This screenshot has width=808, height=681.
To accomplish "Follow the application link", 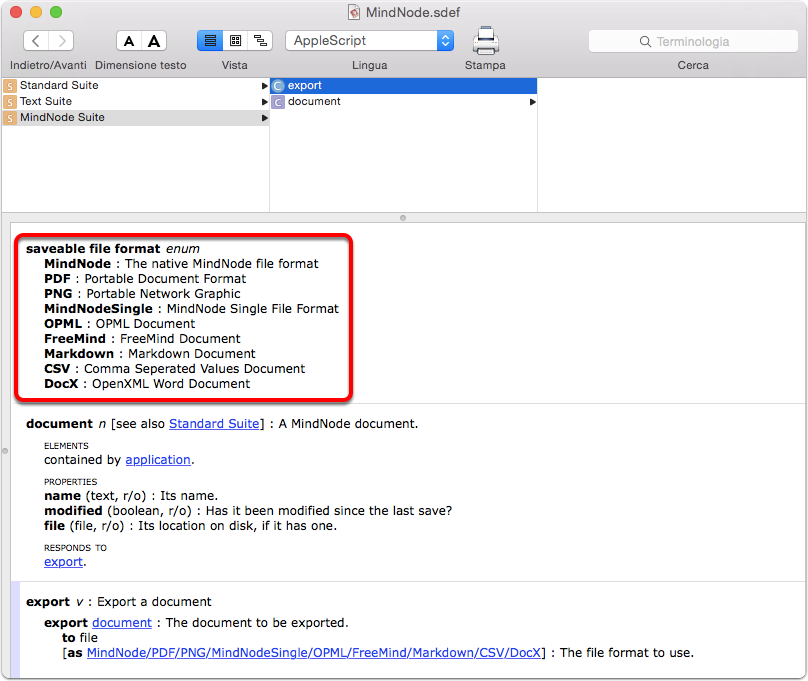I will pos(158,459).
